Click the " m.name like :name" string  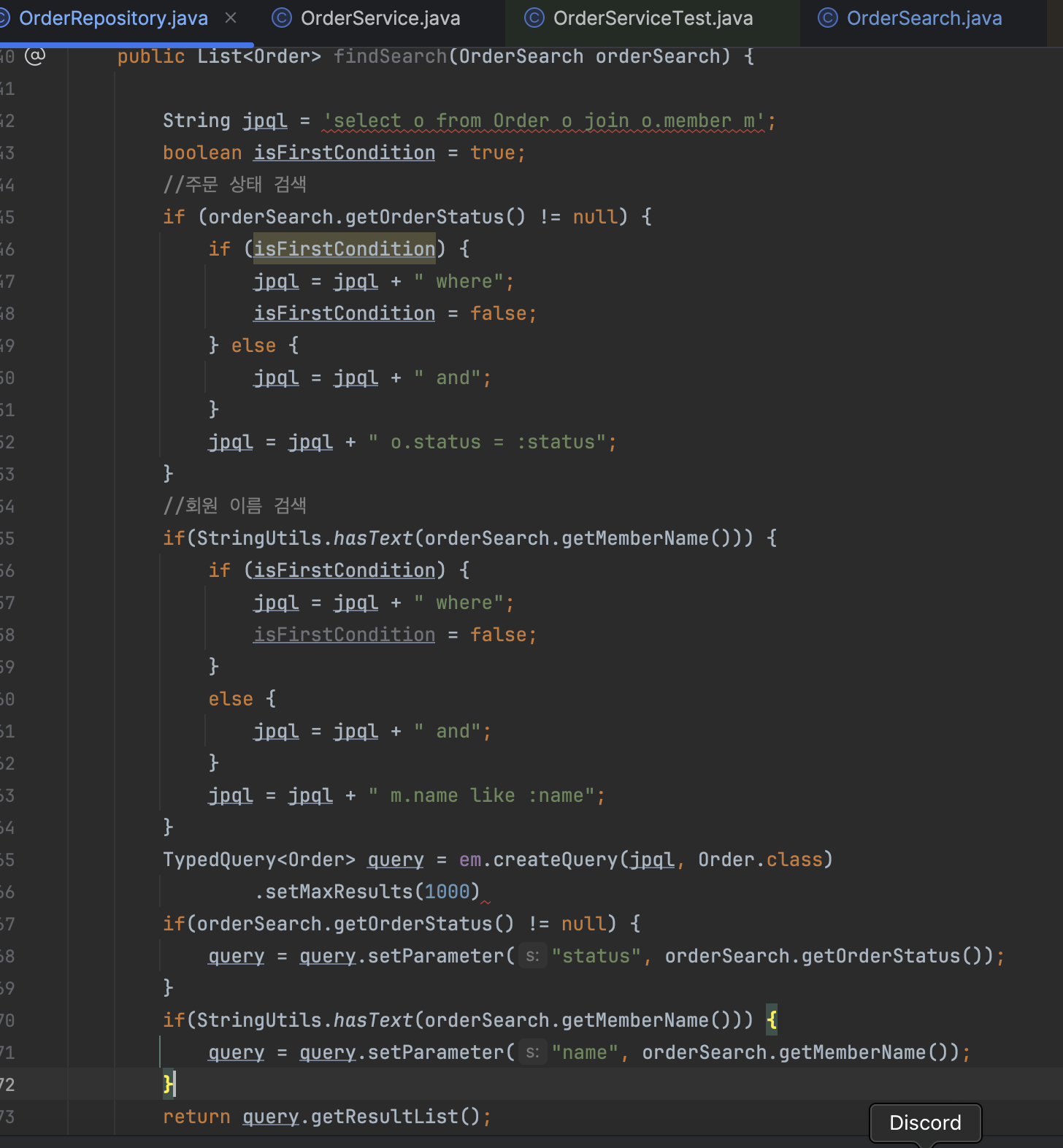coord(481,795)
